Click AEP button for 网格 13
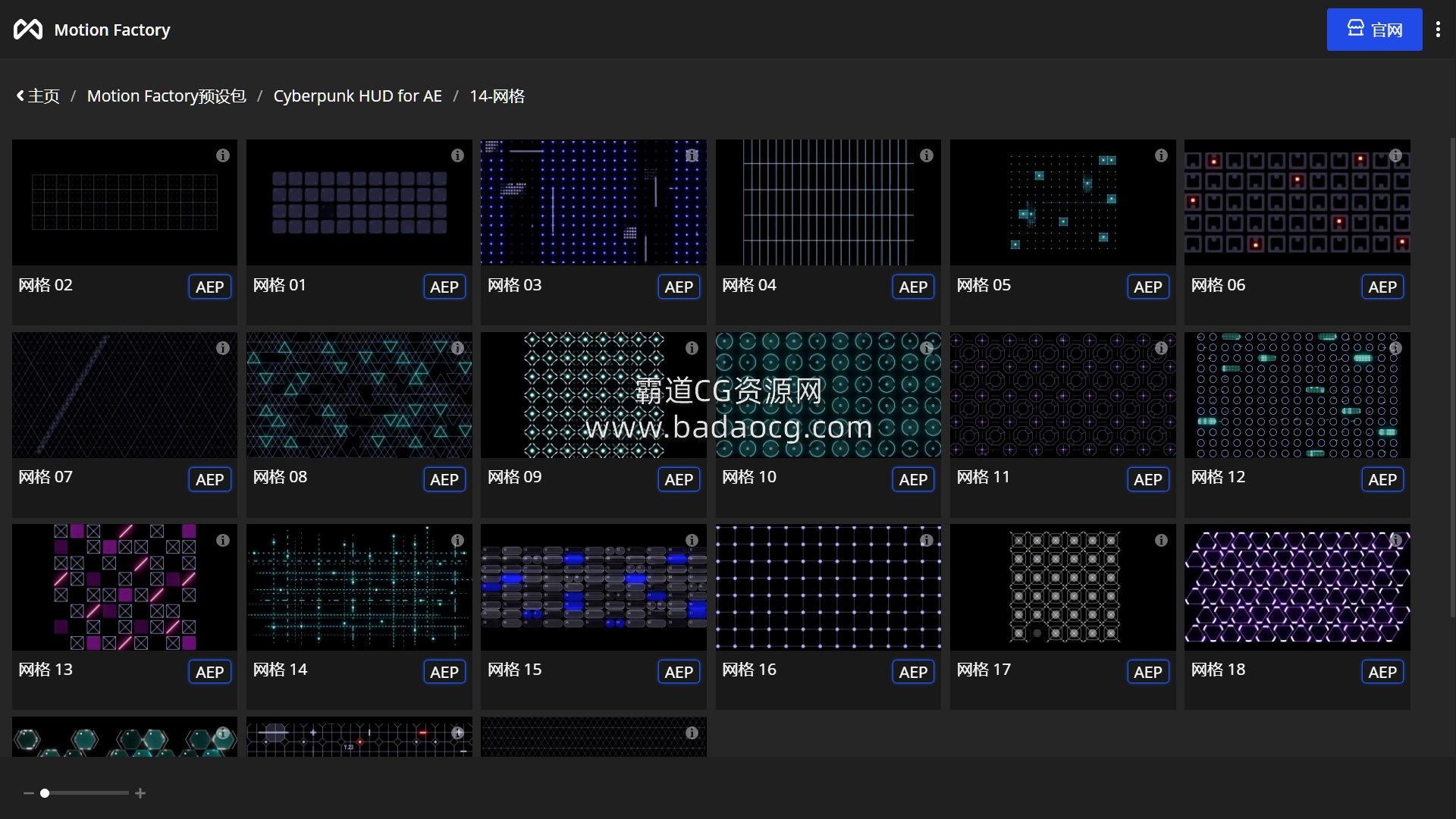 click(209, 673)
